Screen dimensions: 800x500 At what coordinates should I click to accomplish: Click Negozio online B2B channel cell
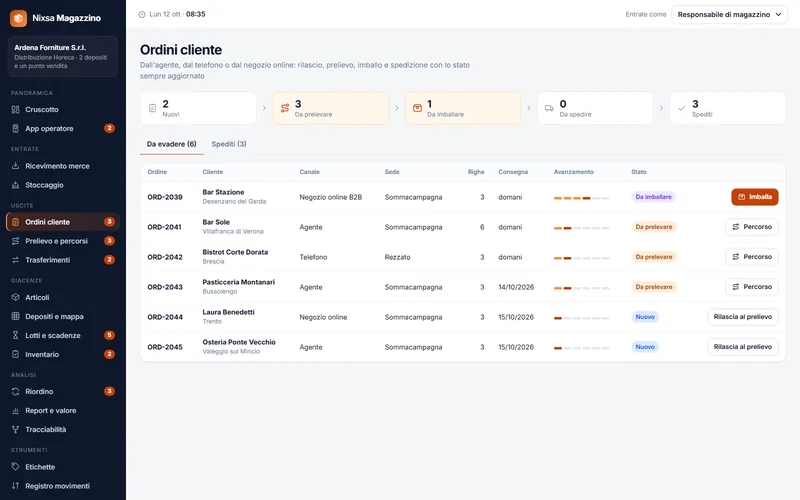(331, 197)
